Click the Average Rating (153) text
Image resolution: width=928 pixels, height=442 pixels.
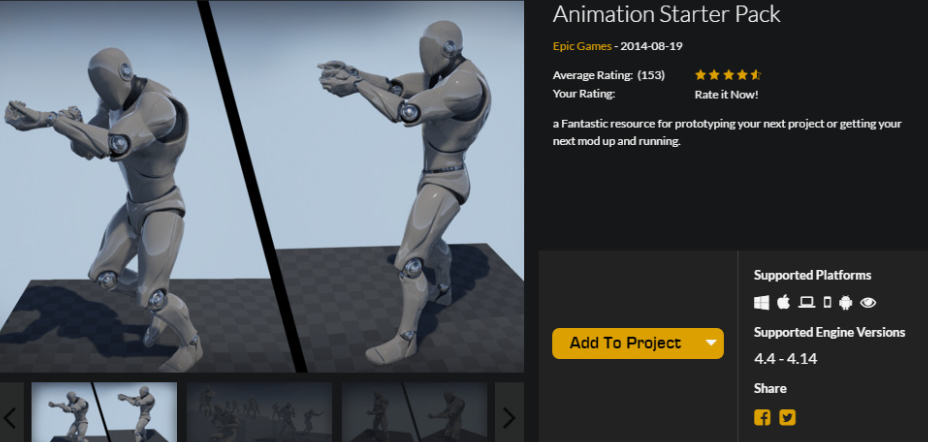tap(608, 75)
